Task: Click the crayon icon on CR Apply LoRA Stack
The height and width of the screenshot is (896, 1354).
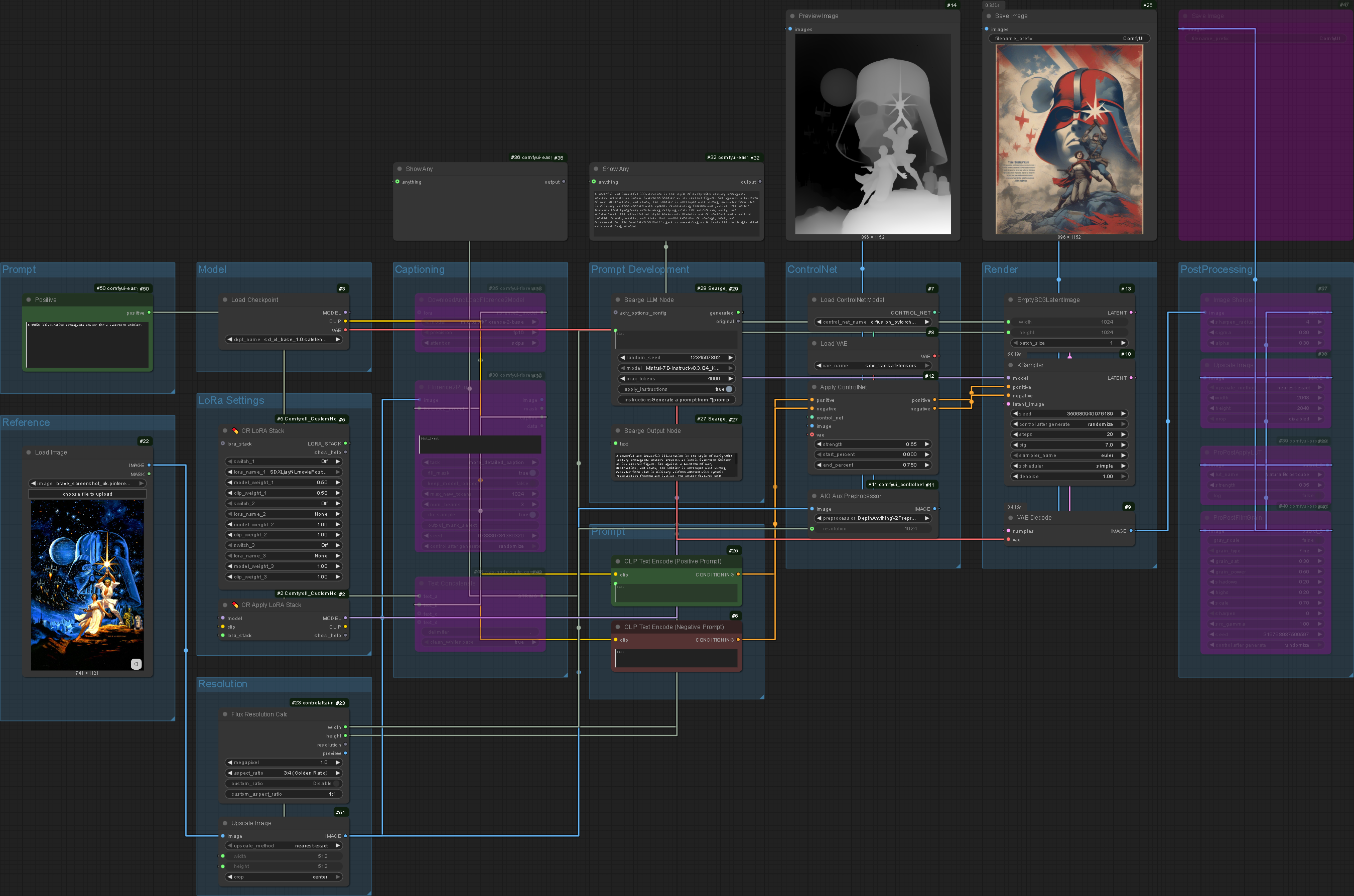Action: 235,605
